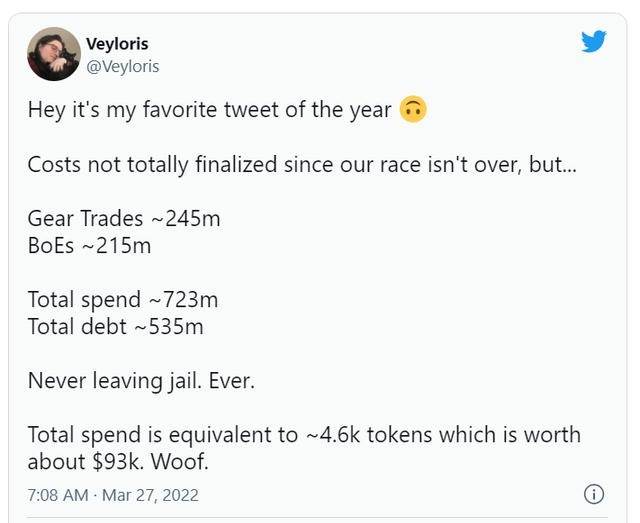Open the @Veyloris handle link

pos(123,66)
